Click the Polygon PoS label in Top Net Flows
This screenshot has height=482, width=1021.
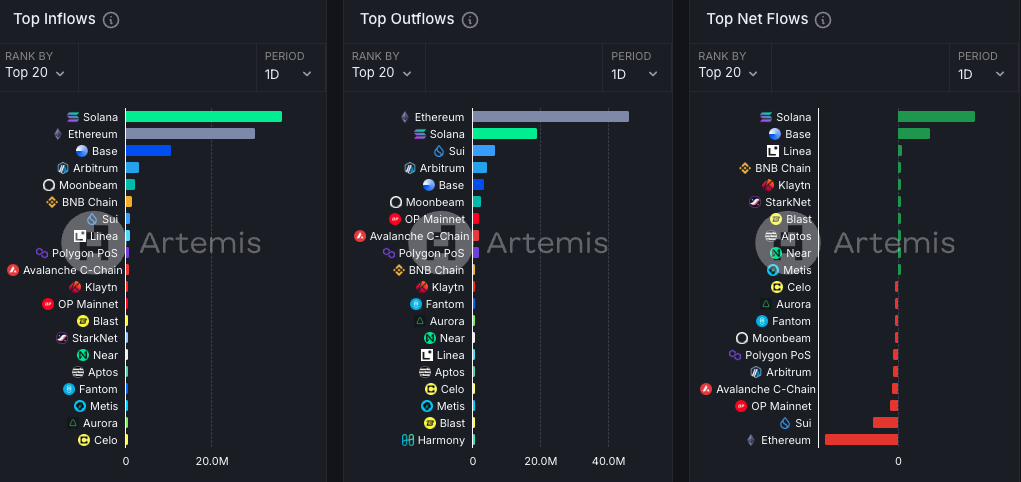coord(778,355)
